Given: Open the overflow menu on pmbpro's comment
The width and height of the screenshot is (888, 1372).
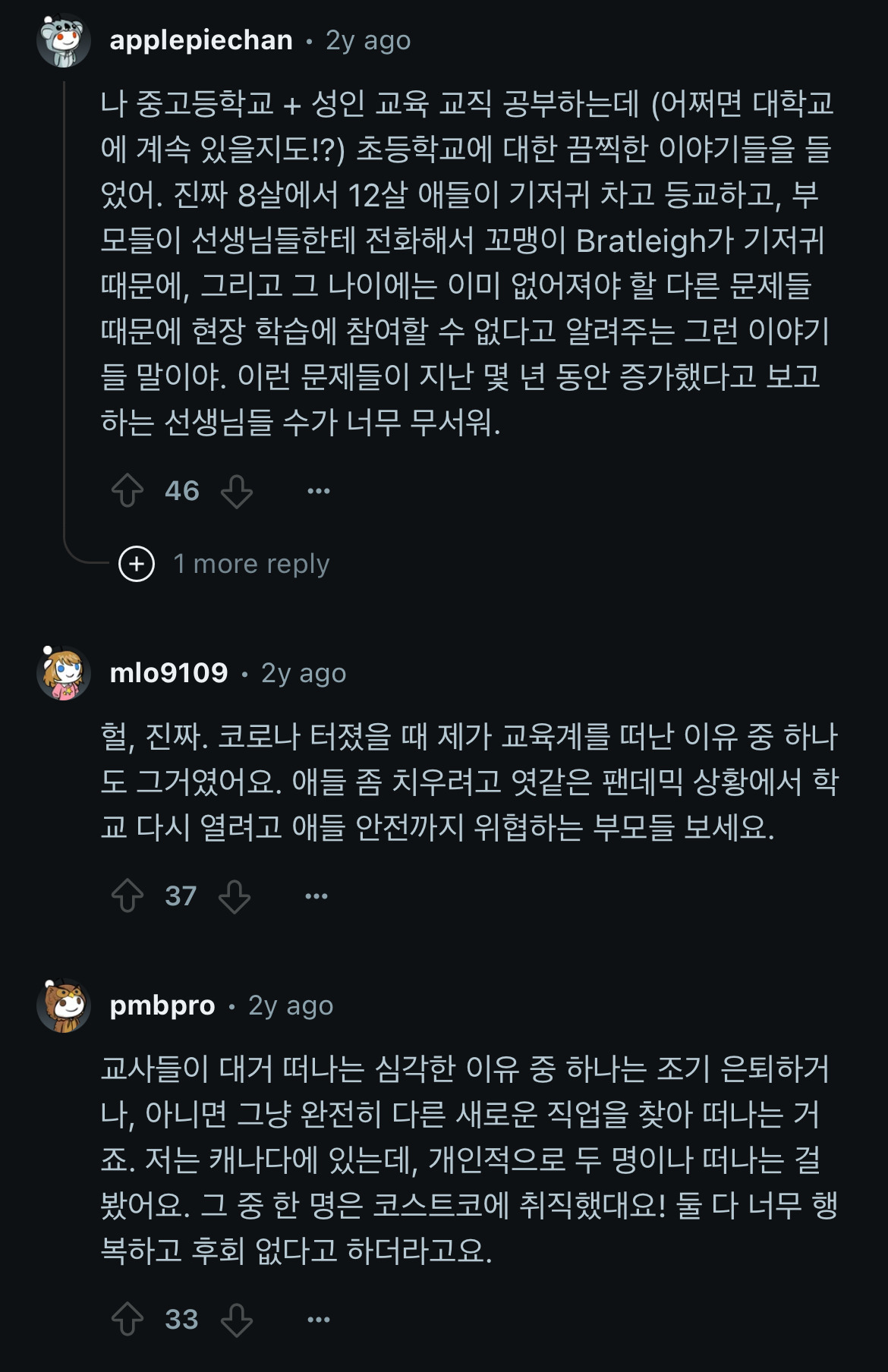Looking at the screenshot, I should 316,1319.
